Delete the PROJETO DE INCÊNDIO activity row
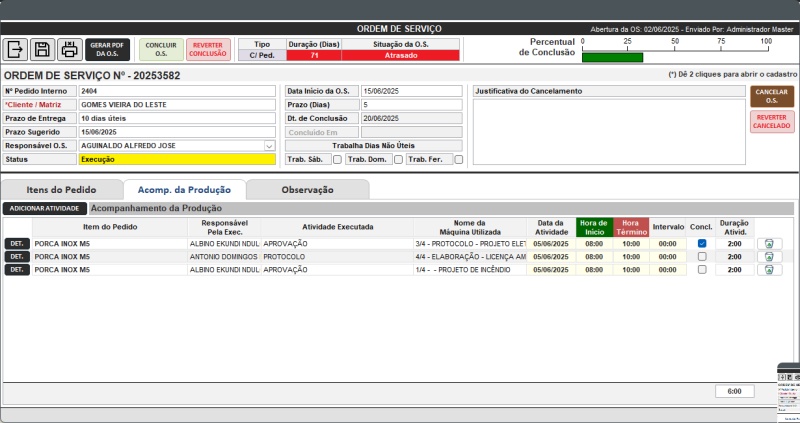The height and width of the screenshot is (423, 800). [769, 270]
